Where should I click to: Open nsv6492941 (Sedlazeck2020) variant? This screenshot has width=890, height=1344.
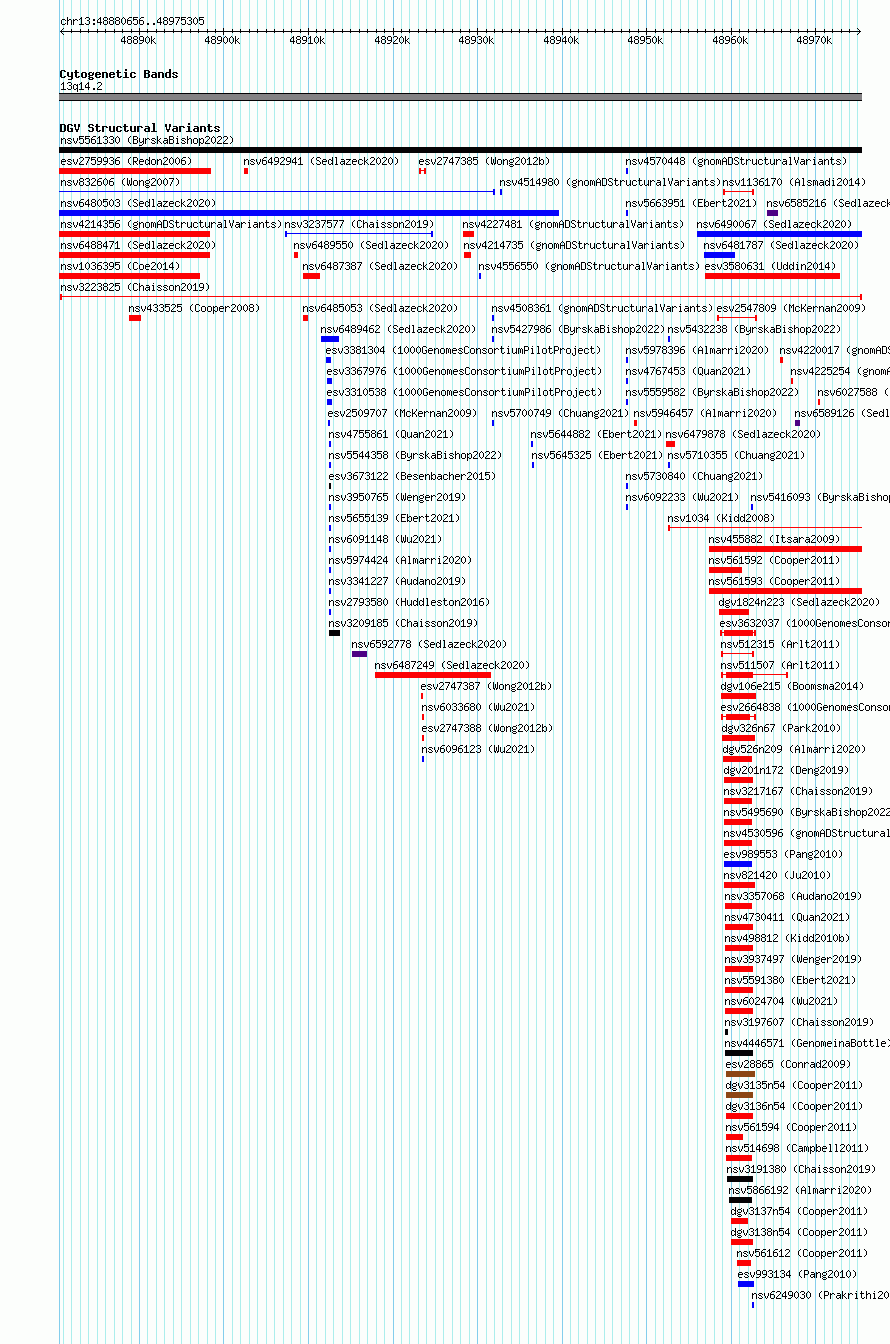coord(321,161)
